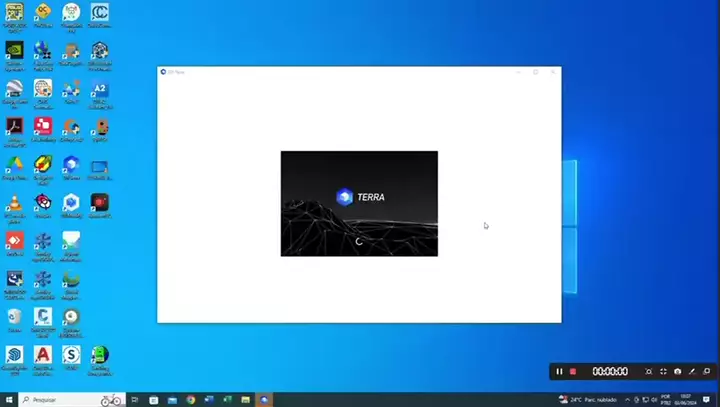
Task: Open the AnyDesk desktop shortcut
Action: (x=14, y=241)
